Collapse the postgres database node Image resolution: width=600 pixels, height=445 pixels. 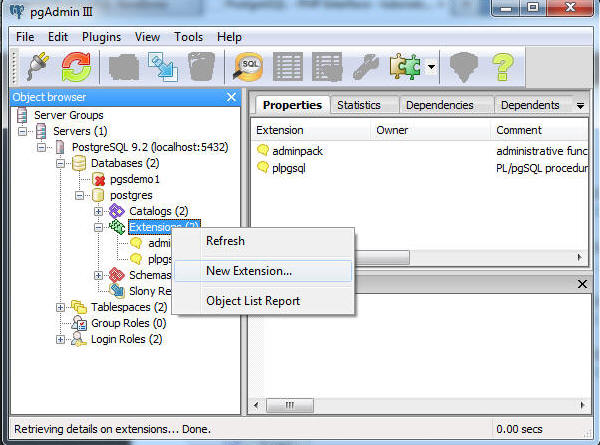pos(80,196)
